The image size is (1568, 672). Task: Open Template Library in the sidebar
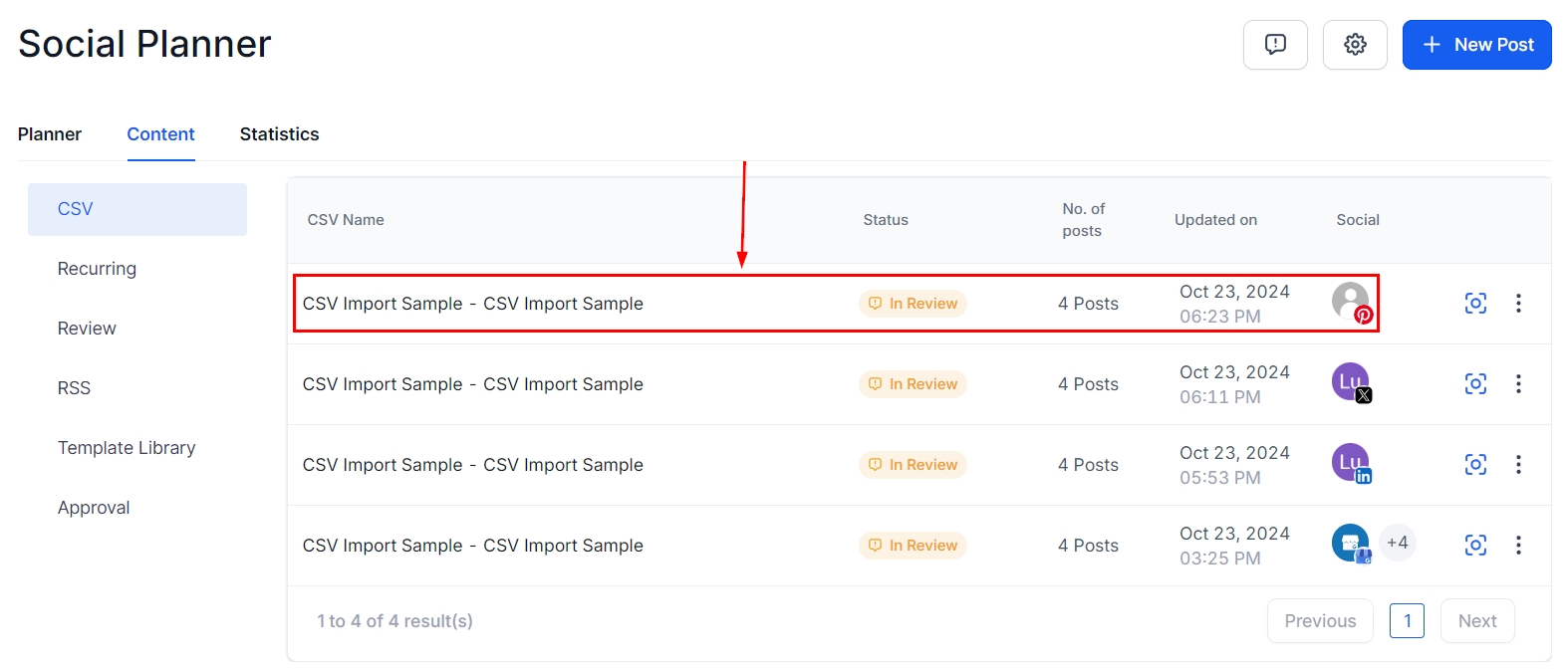point(127,448)
